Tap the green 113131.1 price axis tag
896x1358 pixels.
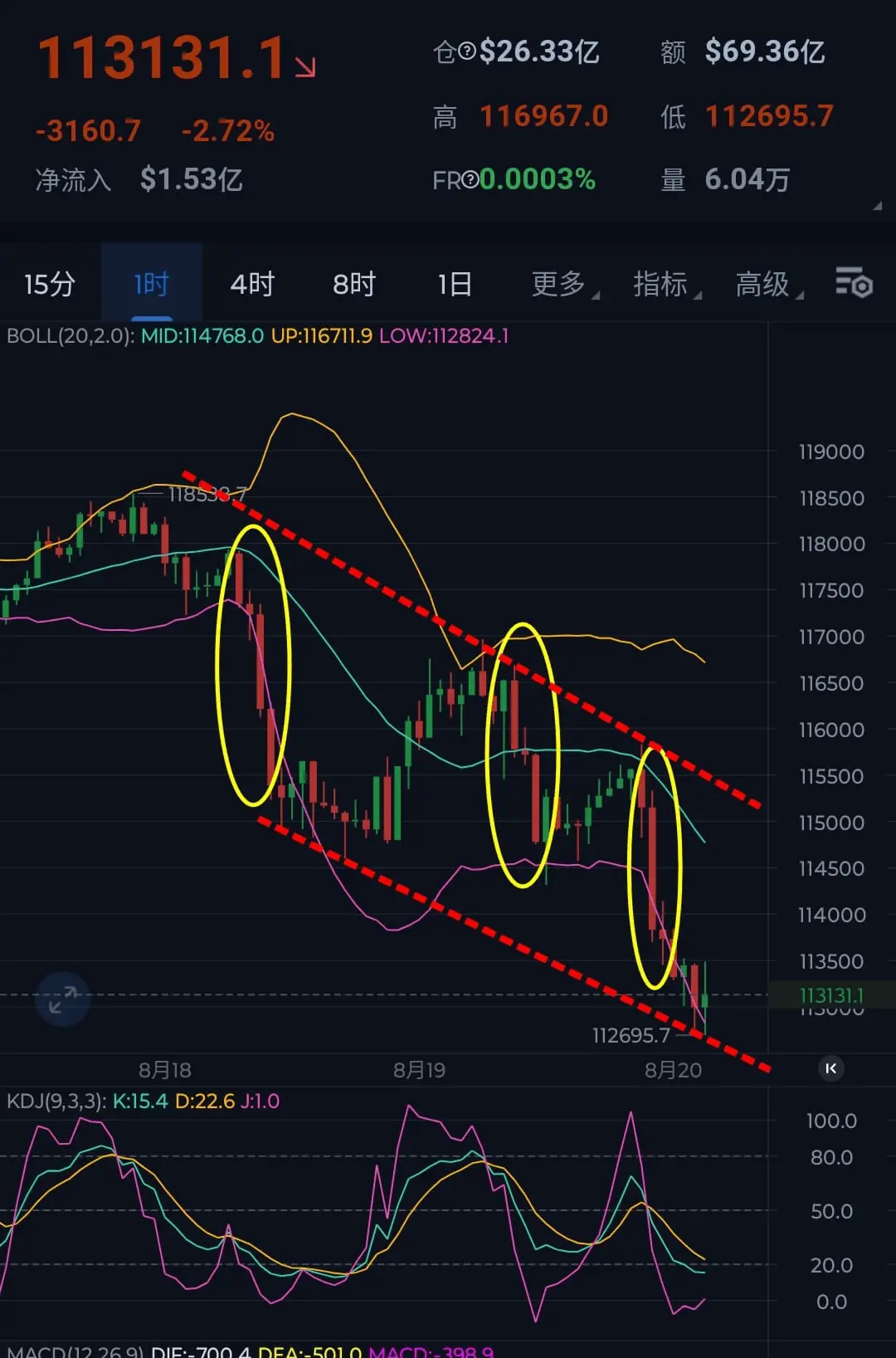[830, 994]
